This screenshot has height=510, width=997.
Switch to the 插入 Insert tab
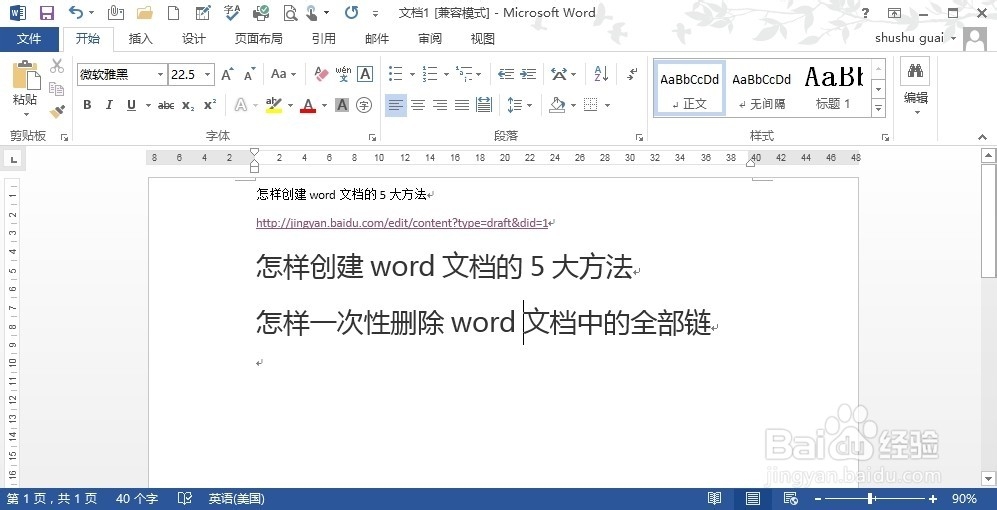tap(141, 39)
